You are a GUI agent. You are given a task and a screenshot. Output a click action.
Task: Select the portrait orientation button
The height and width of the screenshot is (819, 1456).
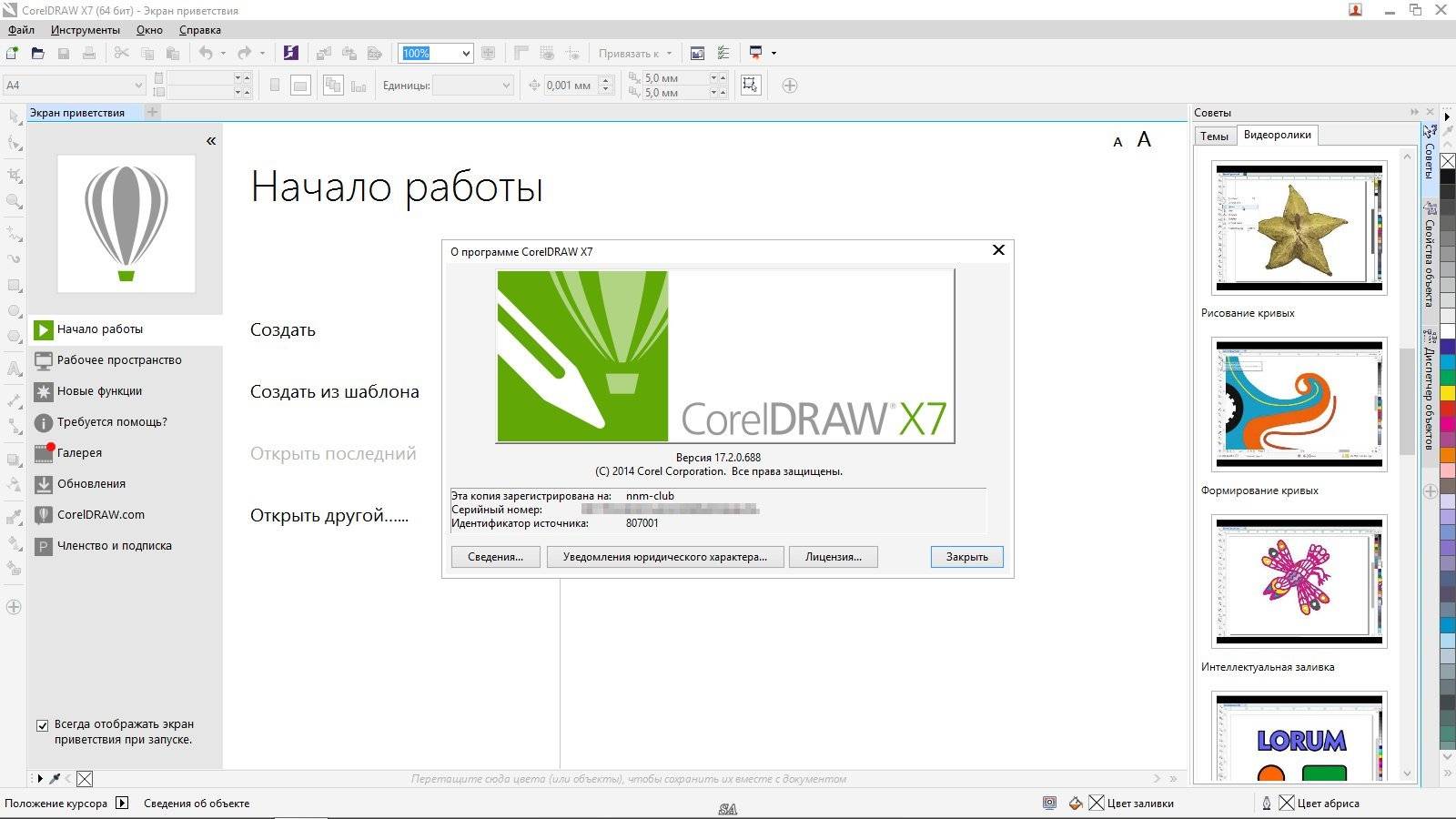click(x=275, y=86)
